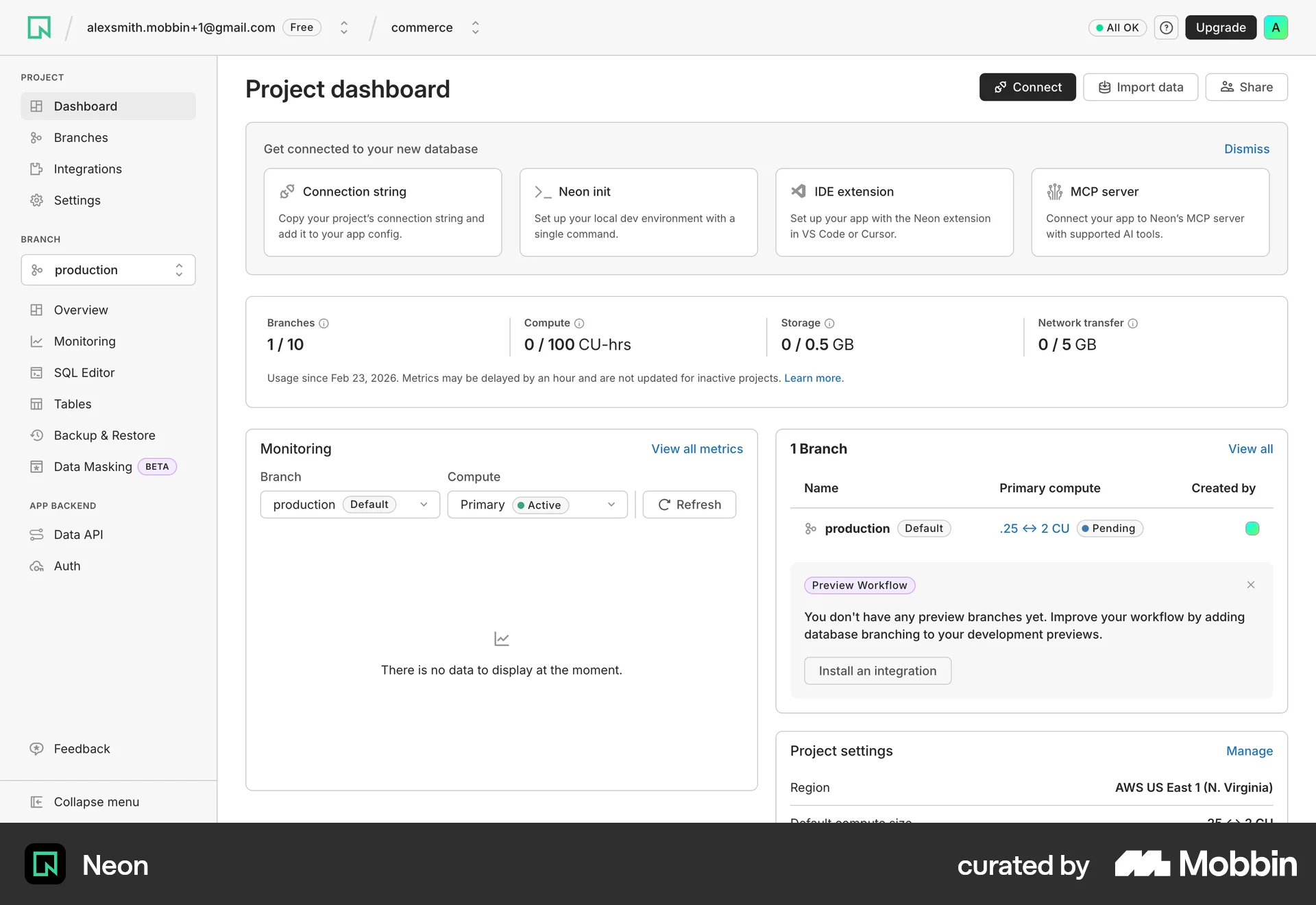This screenshot has width=1316, height=905.
Task: Click the Learn more usage link
Action: tap(814, 378)
